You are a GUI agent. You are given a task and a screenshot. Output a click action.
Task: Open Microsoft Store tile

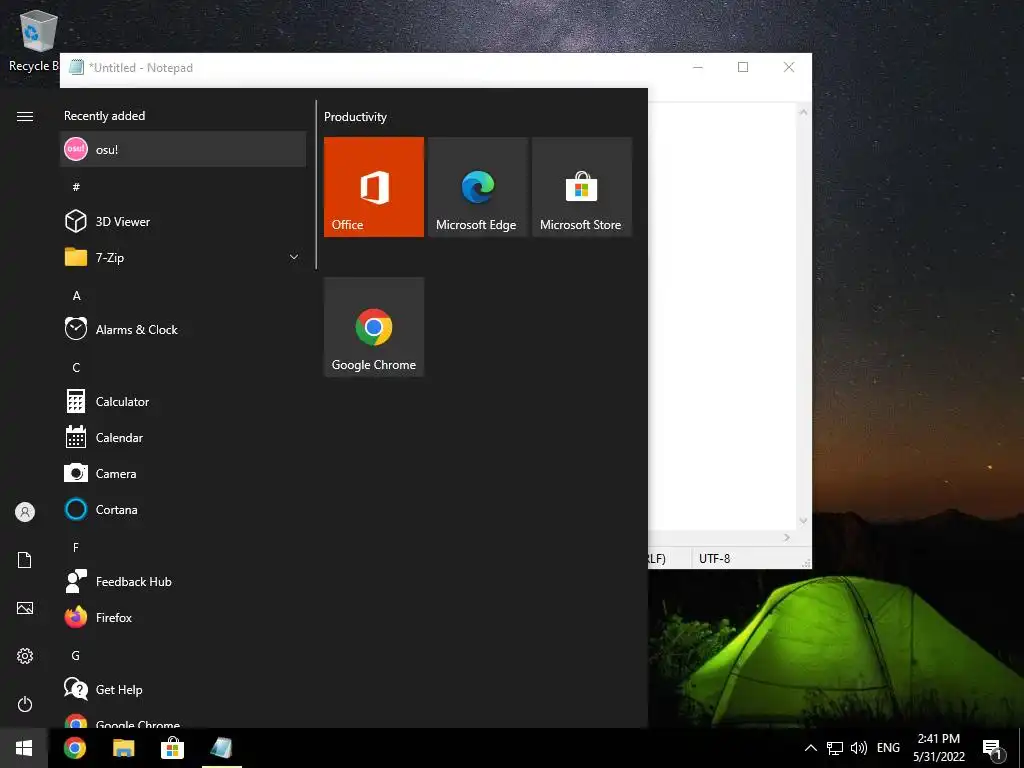(x=582, y=187)
